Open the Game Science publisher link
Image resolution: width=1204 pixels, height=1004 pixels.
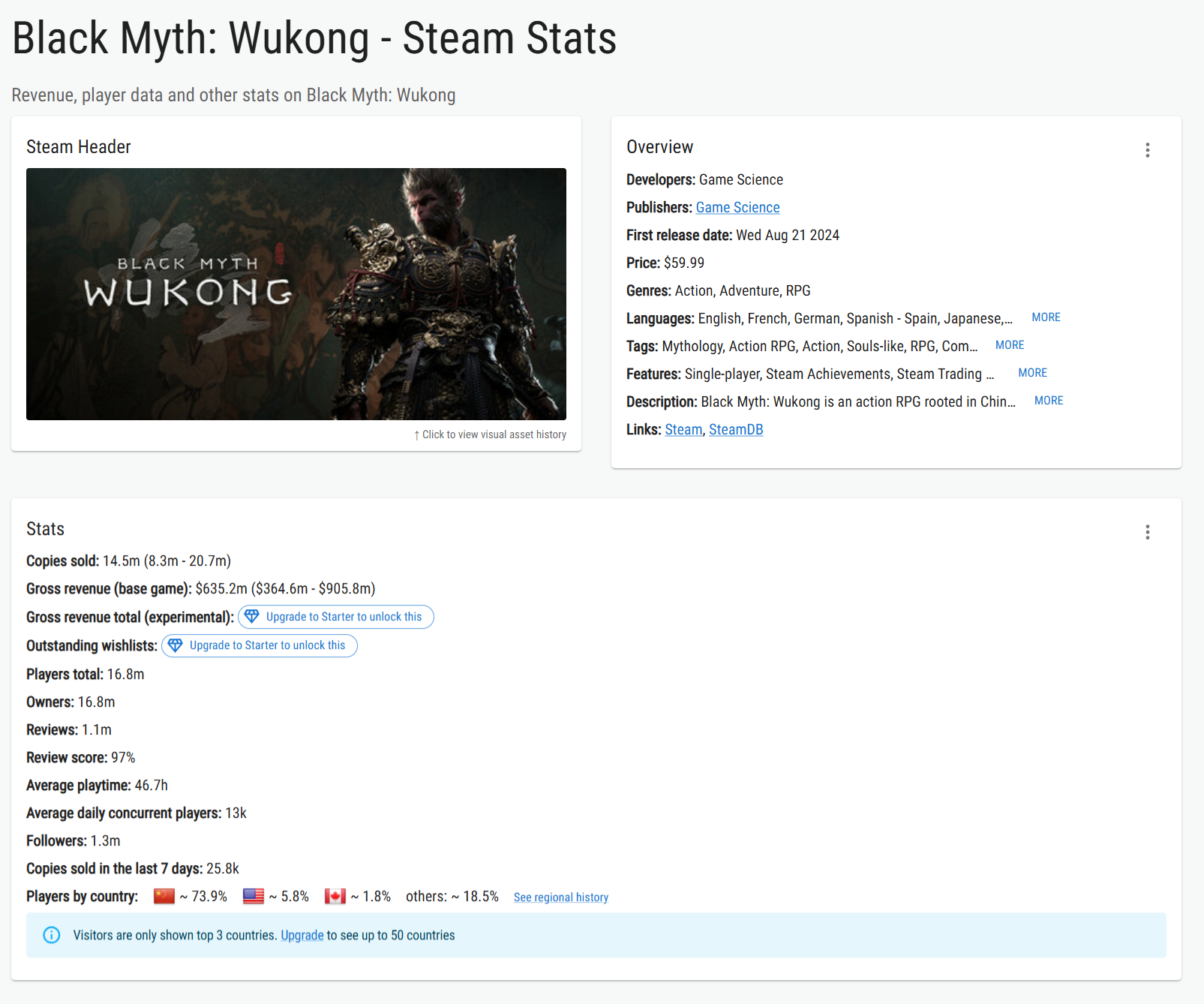tap(737, 208)
